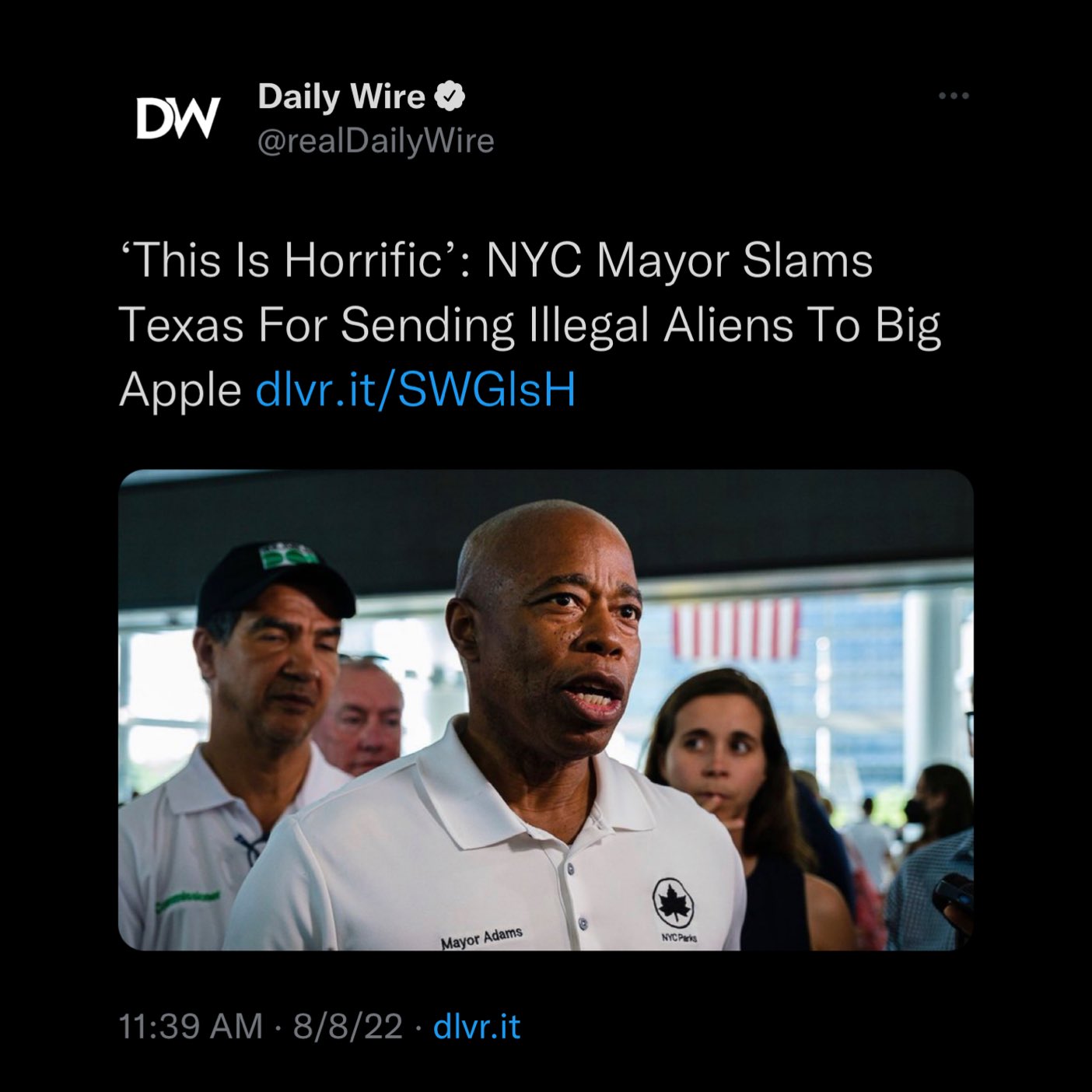Open the Daily Wire display name
Screen dimensions: 1092x1092
pos(341,96)
